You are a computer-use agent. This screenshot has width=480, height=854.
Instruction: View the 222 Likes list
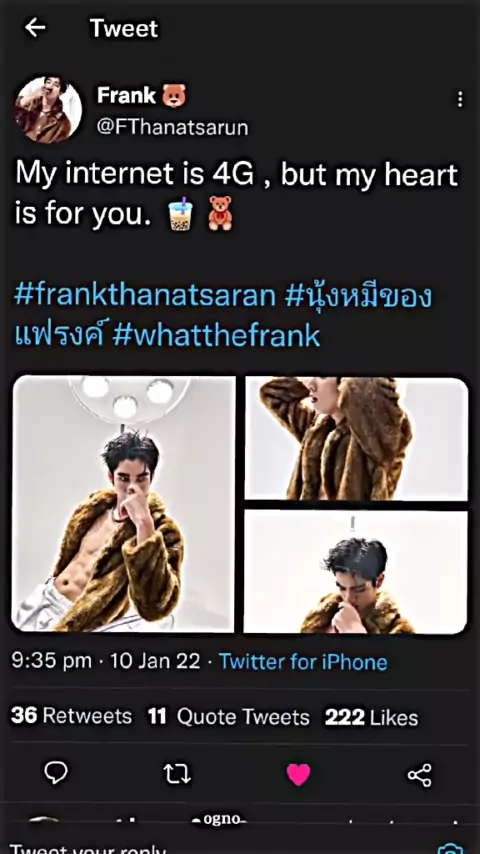(x=372, y=717)
